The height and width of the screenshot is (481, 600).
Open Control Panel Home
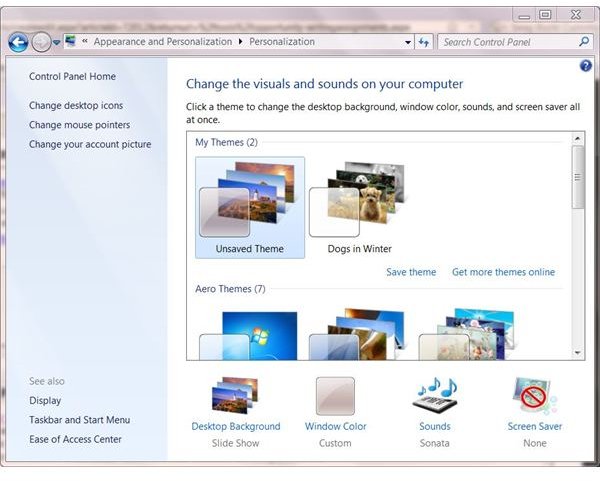[72, 77]
